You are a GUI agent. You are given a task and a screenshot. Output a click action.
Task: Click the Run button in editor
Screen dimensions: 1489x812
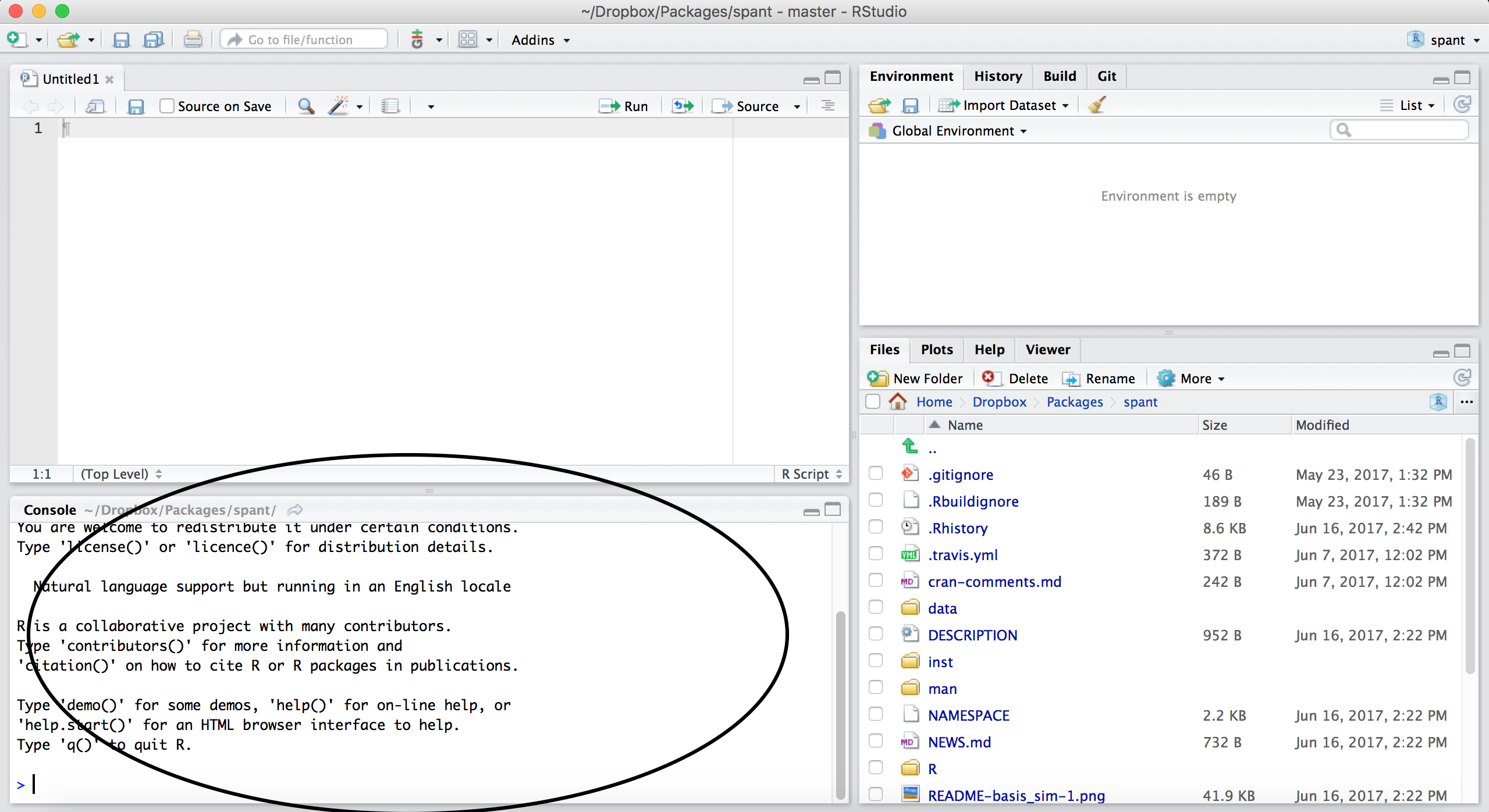pyautogui.click(x=624, y=106)
